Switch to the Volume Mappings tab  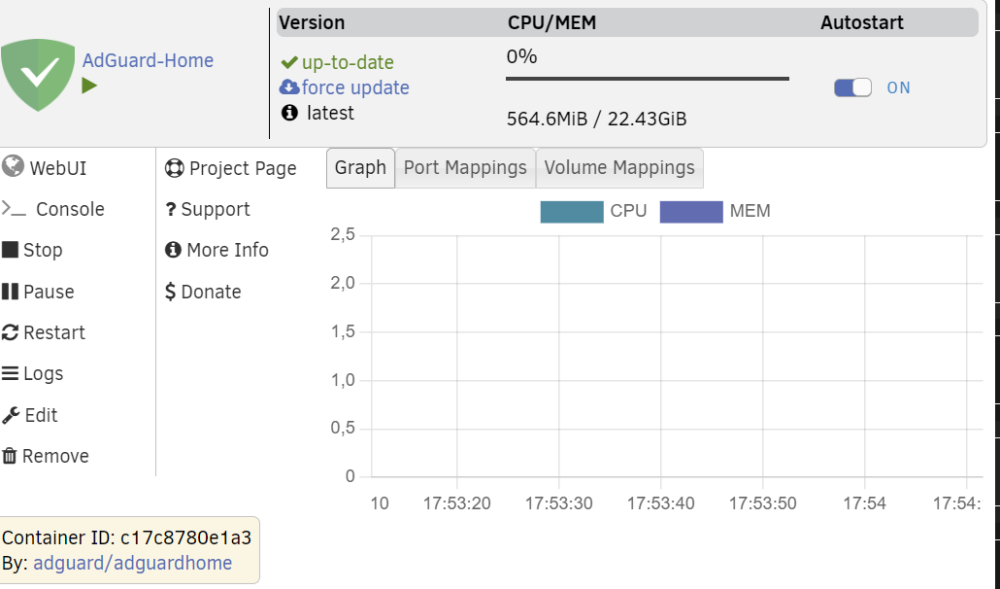pyautogui.click(x=619, y=168)
